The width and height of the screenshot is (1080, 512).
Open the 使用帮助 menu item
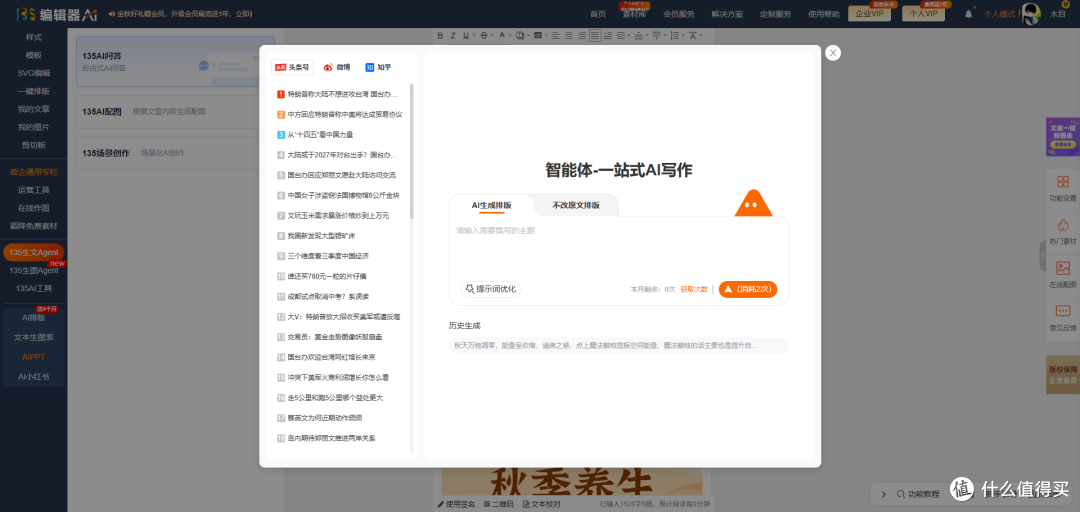(823, 14)
